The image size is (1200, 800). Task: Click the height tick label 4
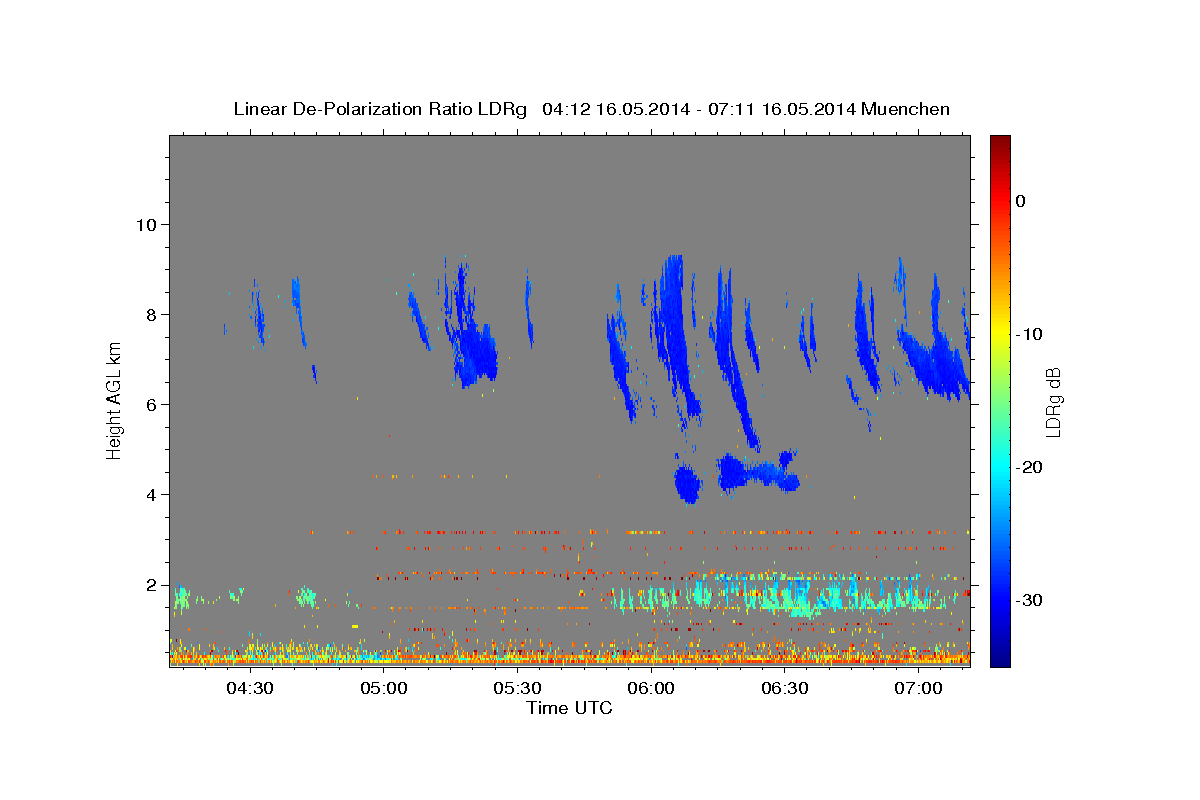pos(152,494)
